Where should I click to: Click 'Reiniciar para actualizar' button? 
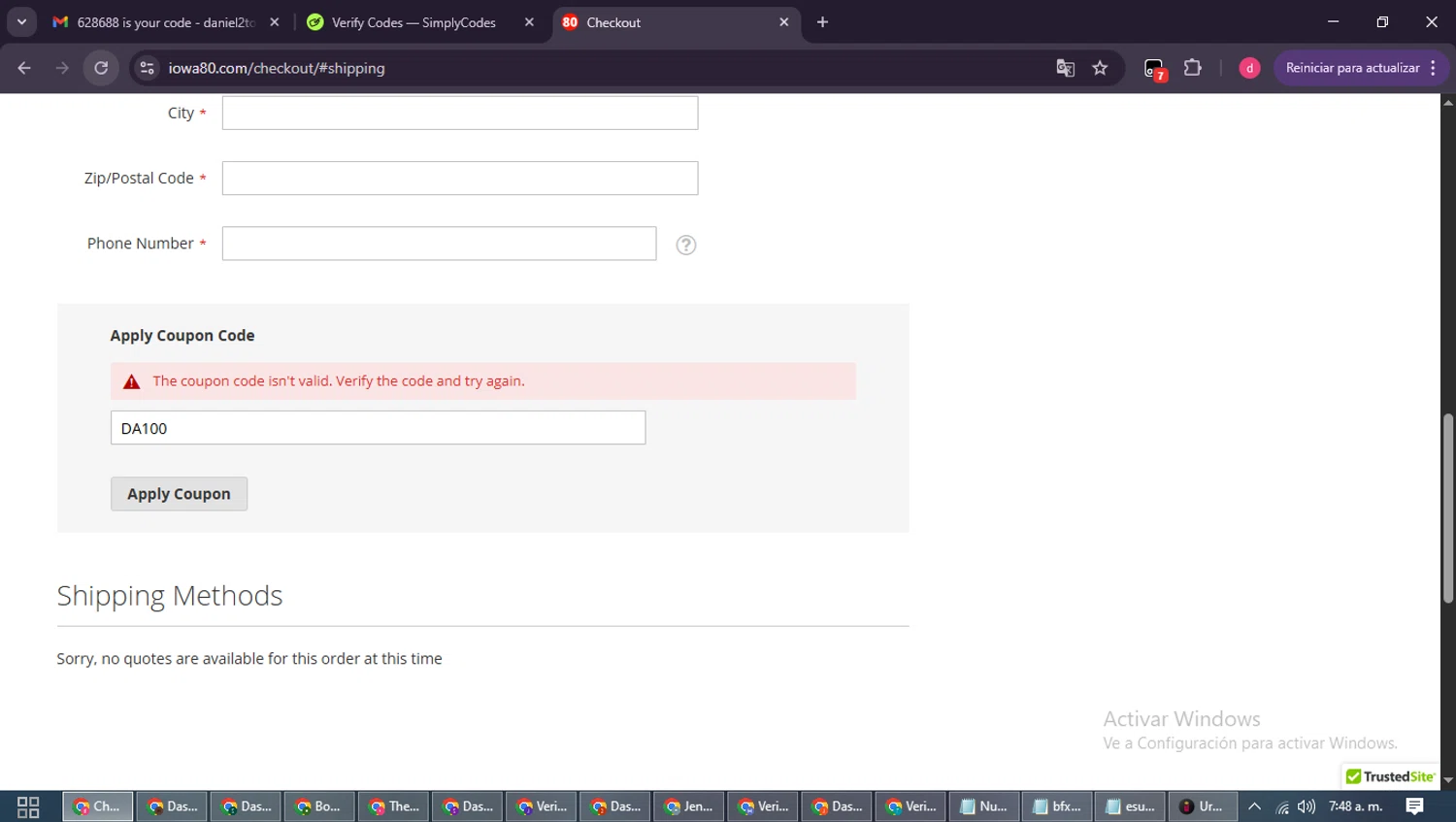click(x=1361, y=68)
